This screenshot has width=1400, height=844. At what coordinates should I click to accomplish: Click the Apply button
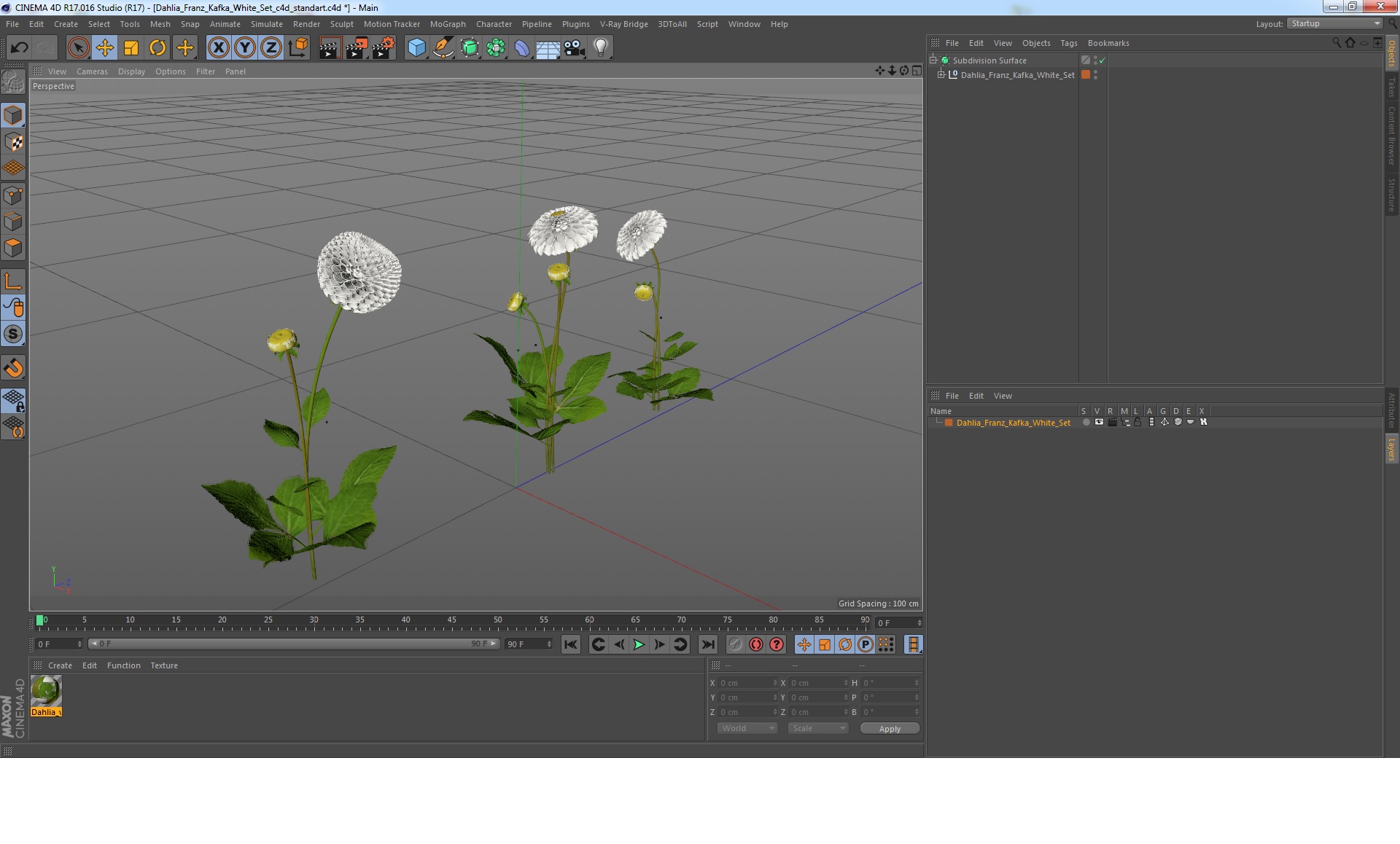click(x=890, y=729)
